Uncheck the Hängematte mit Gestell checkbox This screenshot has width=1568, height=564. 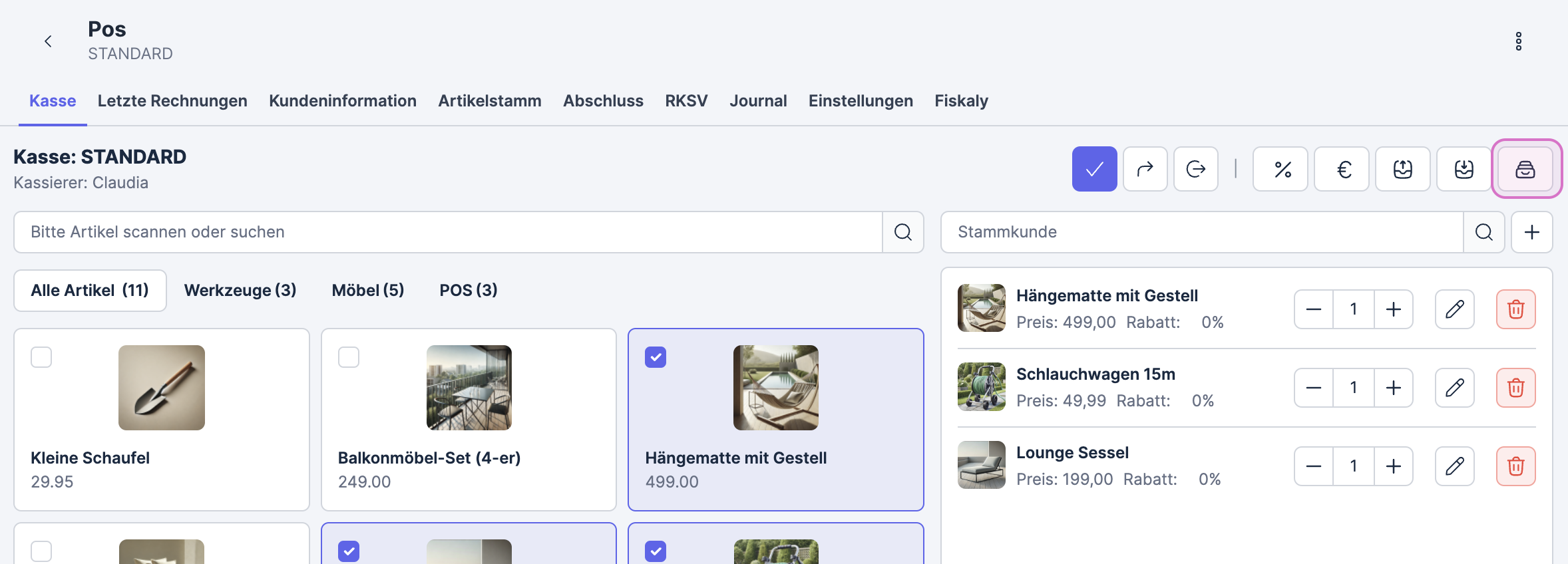656,357
